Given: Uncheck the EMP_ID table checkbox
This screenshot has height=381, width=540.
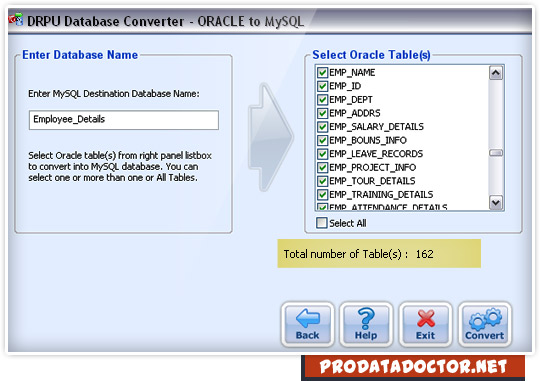Looking at the screenshot, I should (322, 86).
